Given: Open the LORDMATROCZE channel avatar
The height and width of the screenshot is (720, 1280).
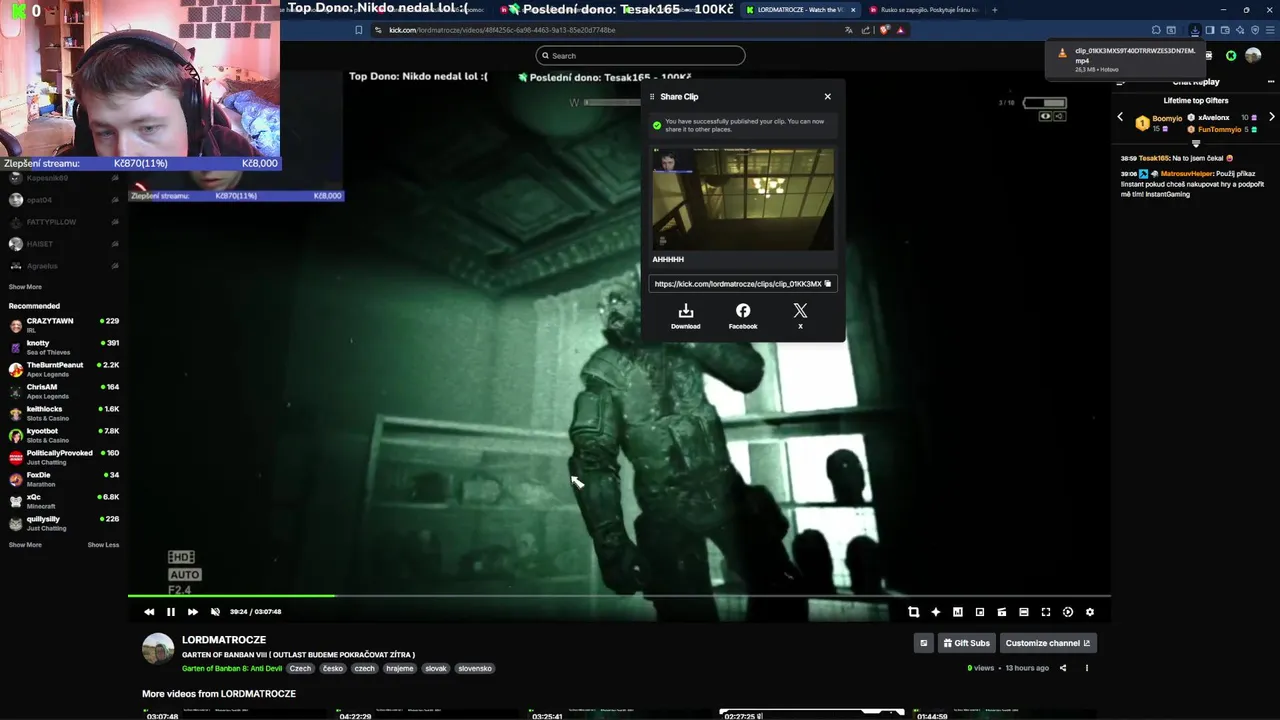Looking at the screenshot, I should click(x=158, y=649).
